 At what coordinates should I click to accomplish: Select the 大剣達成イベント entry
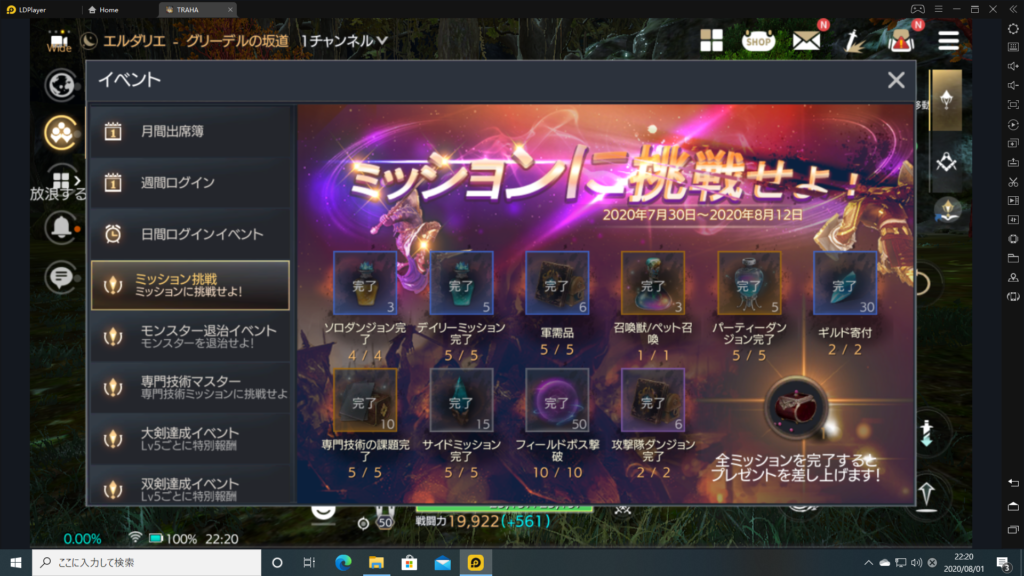190,439
